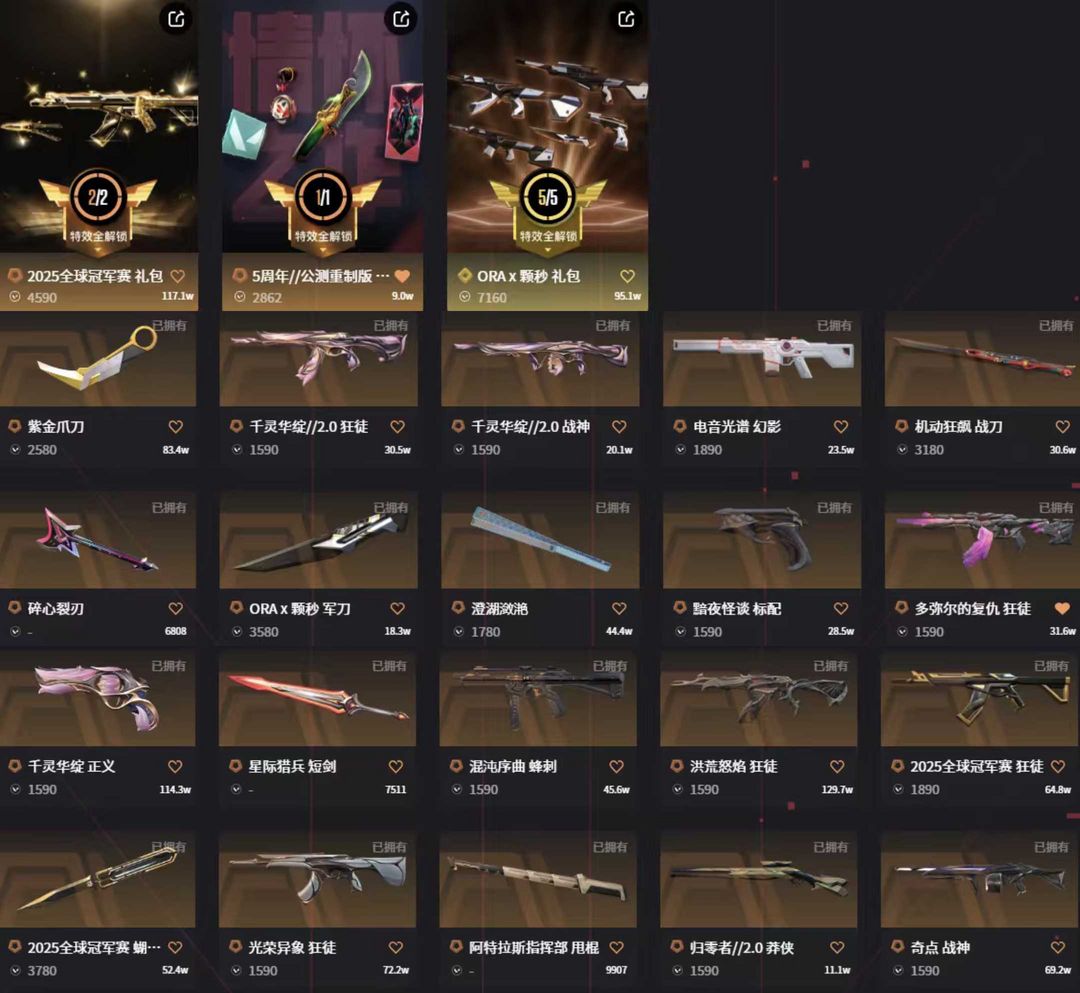Favorite the 电音光谱 幻影 skin
The width and height of the screenshot is (1080, 993).
point(841,427)
